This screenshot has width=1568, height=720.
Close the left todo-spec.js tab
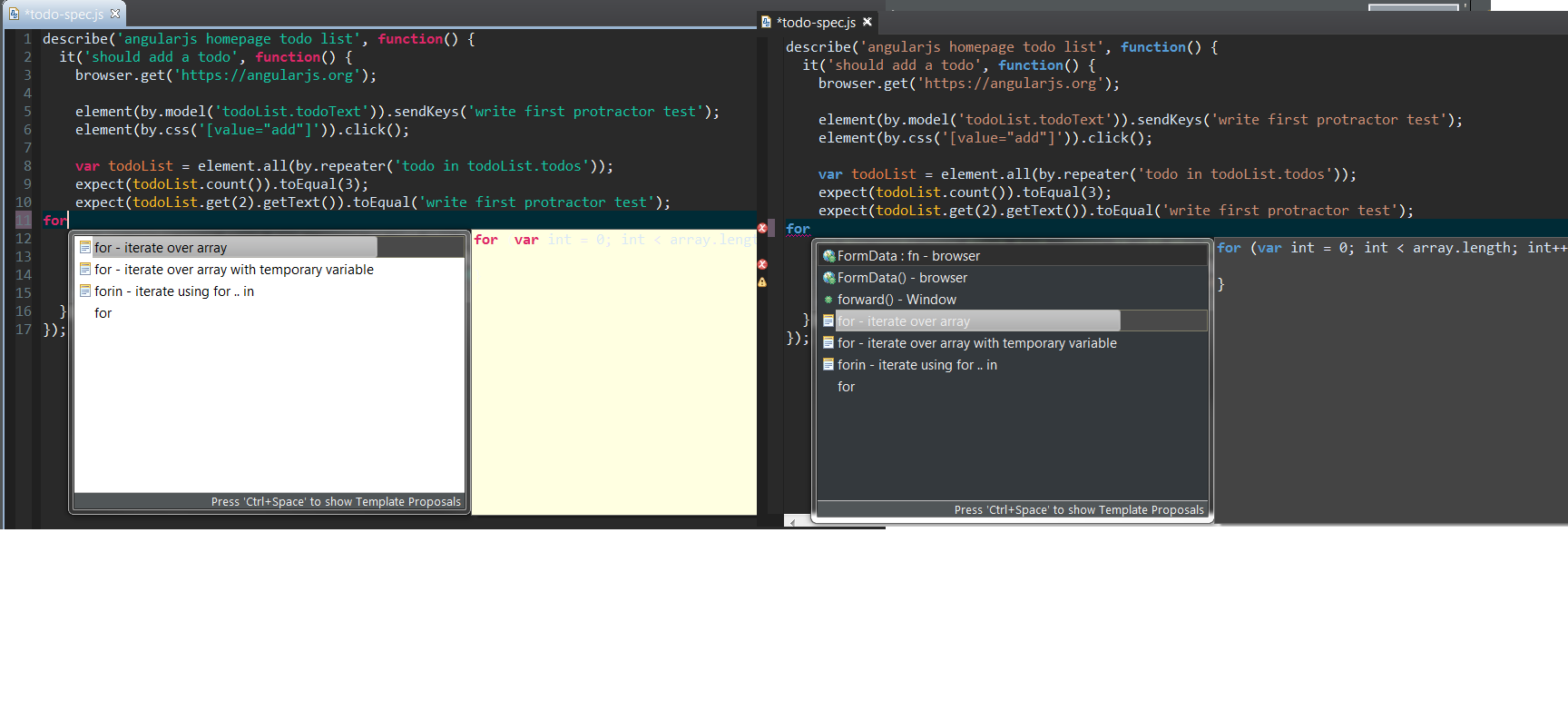[x=115, y=14]
